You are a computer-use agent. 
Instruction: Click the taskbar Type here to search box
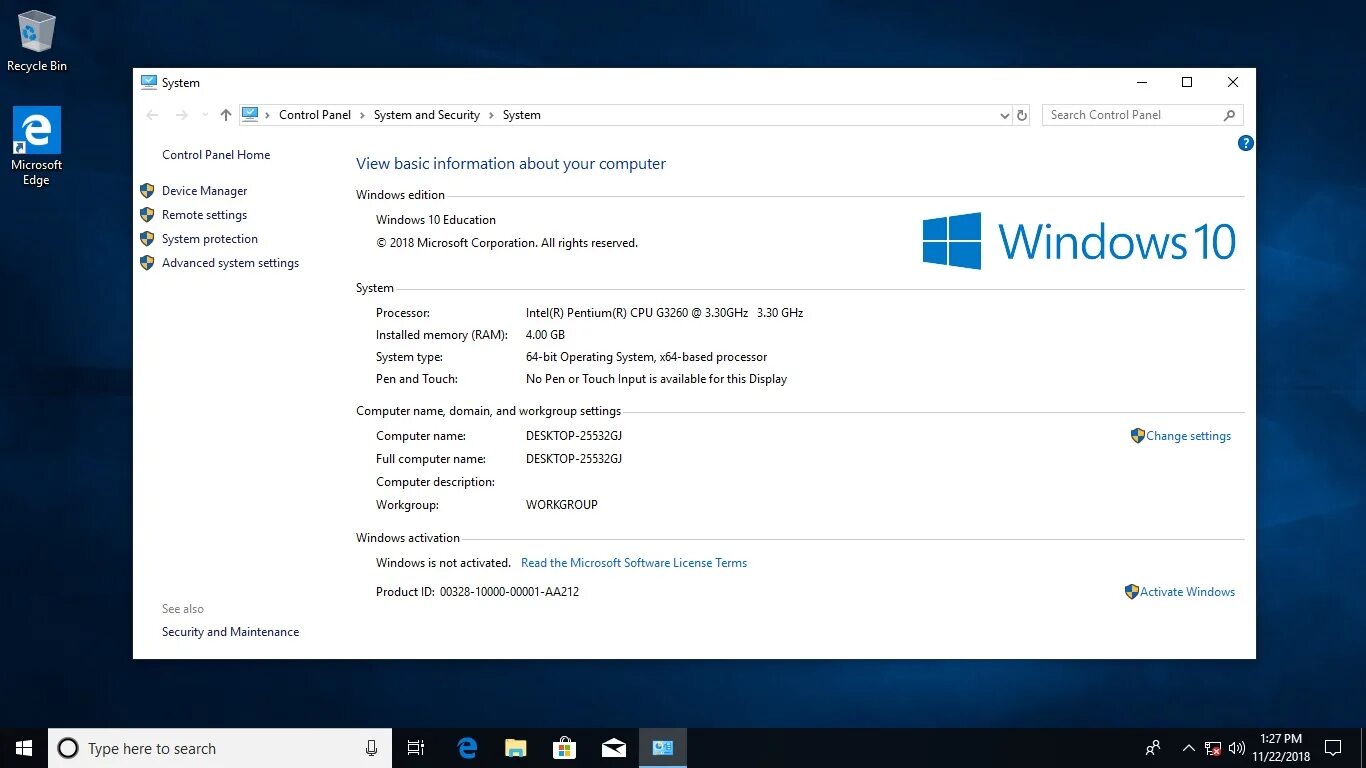tap(220, 748)
